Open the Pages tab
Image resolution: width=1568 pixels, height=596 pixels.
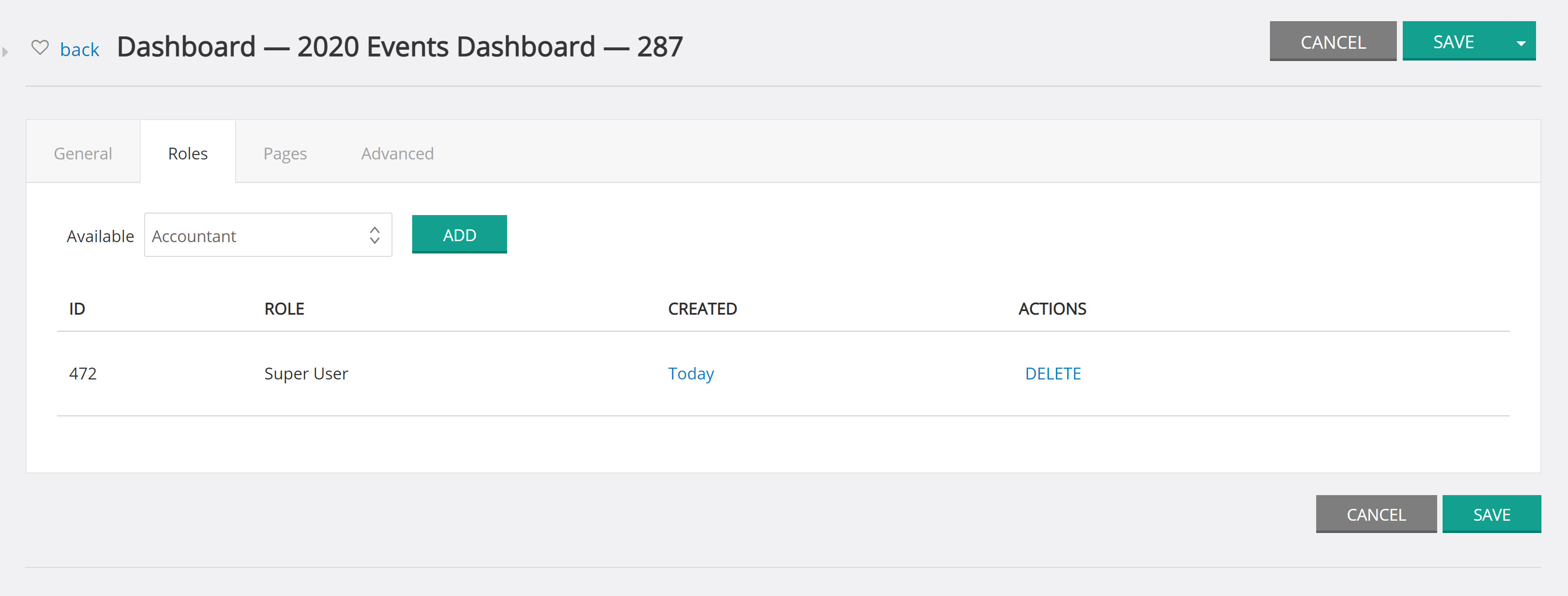tap(285, 154)
